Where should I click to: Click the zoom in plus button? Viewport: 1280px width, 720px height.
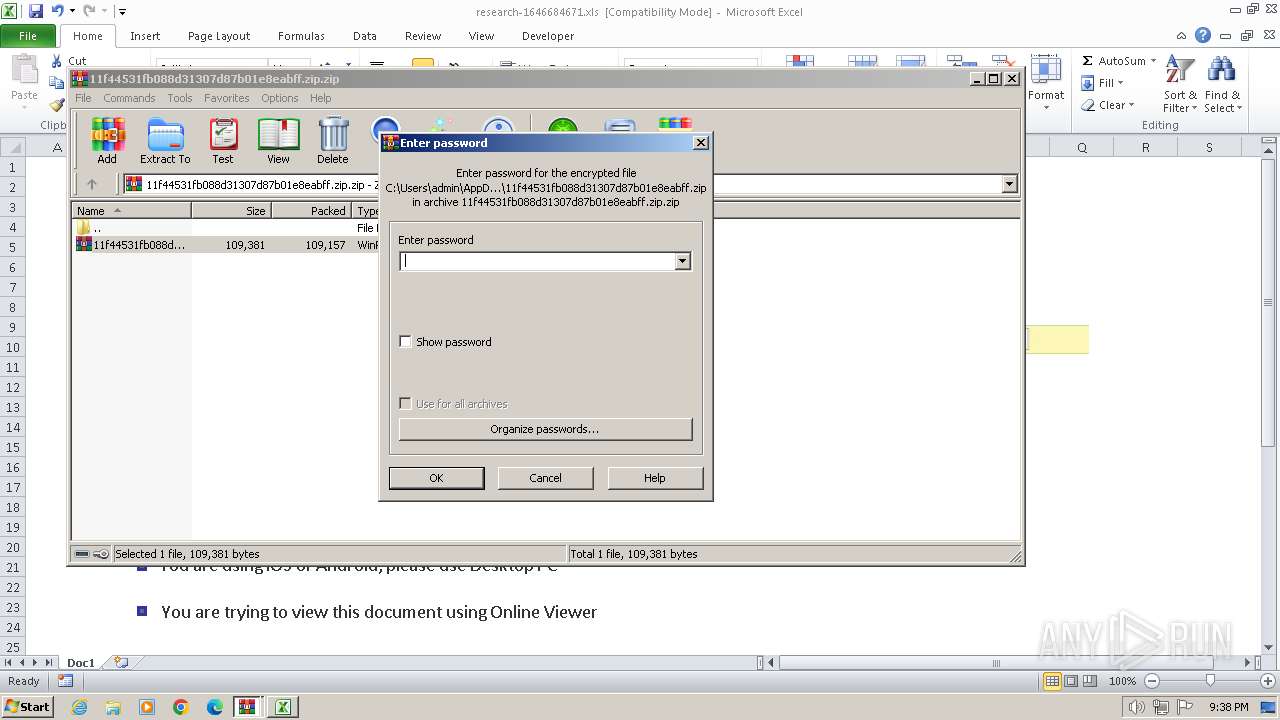(x=1267, y=681)
